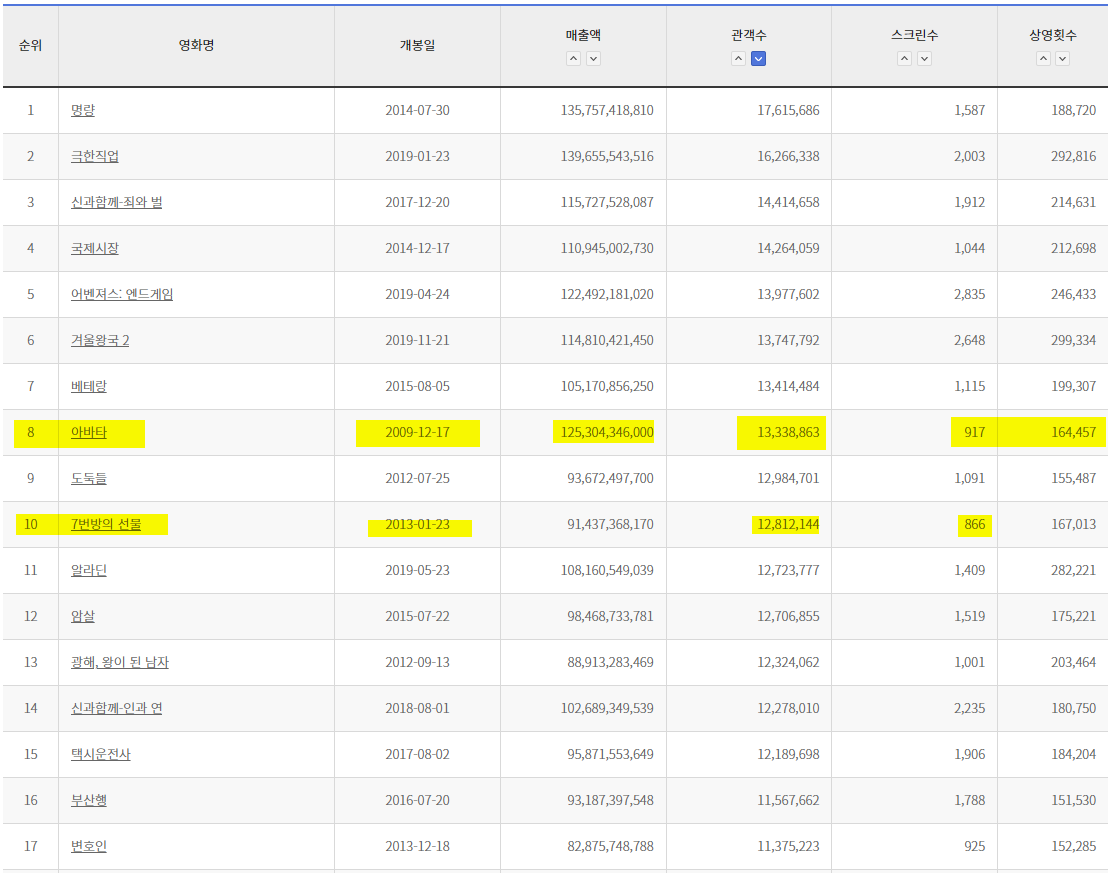Click the 관객수 header label
1111x873 pixels.
pos(749,35)
